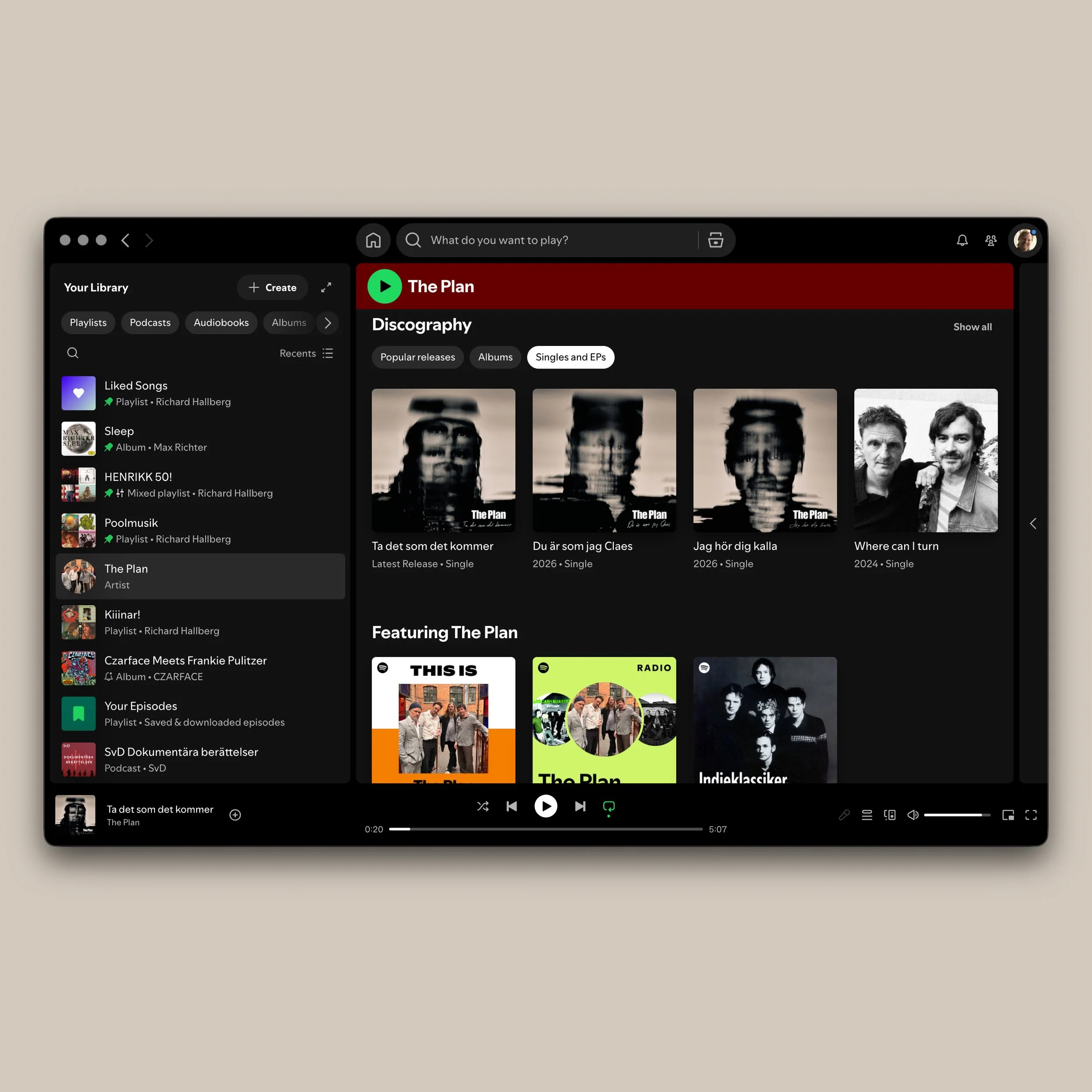Toggle the Podcasts library filter
The width and height of the screenshot is (1092, 1092).
pos(150,323)
